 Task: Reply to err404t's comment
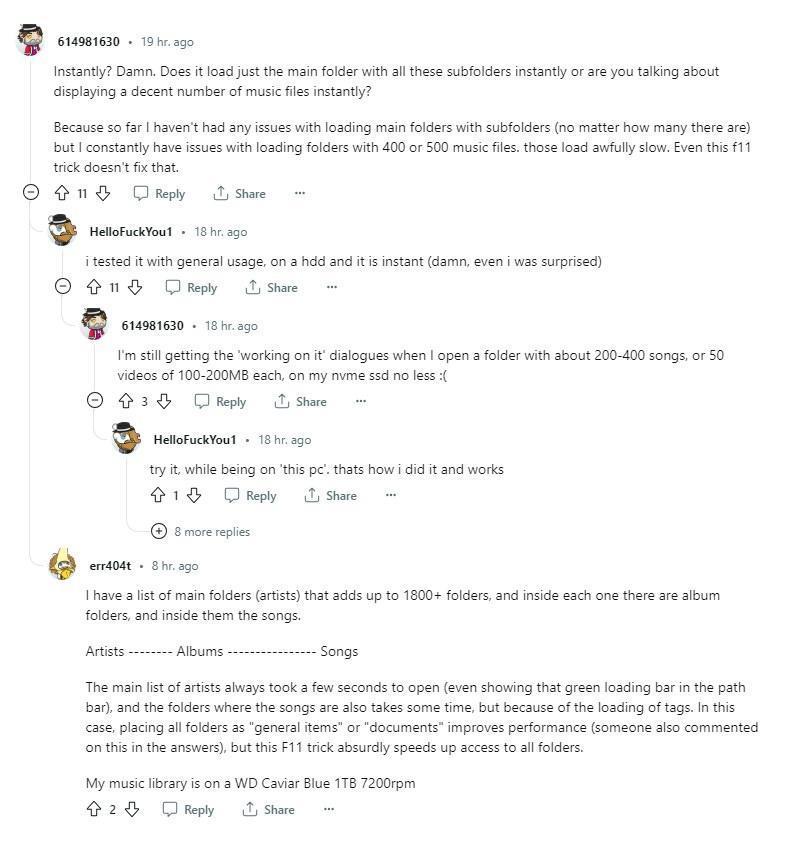188,810
